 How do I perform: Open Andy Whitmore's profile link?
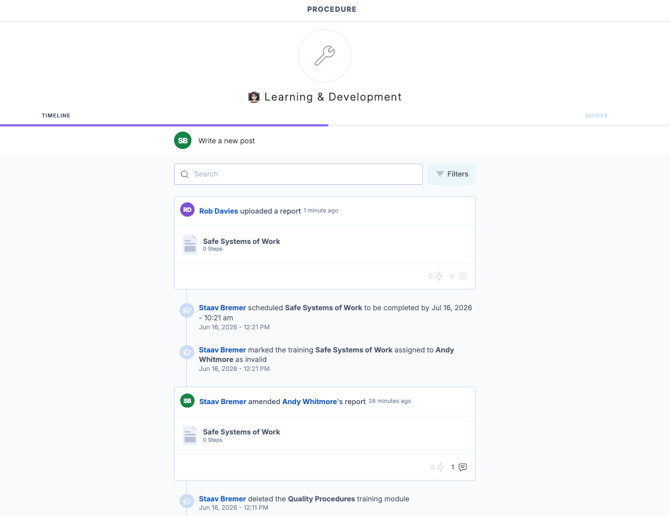point(309,402)
